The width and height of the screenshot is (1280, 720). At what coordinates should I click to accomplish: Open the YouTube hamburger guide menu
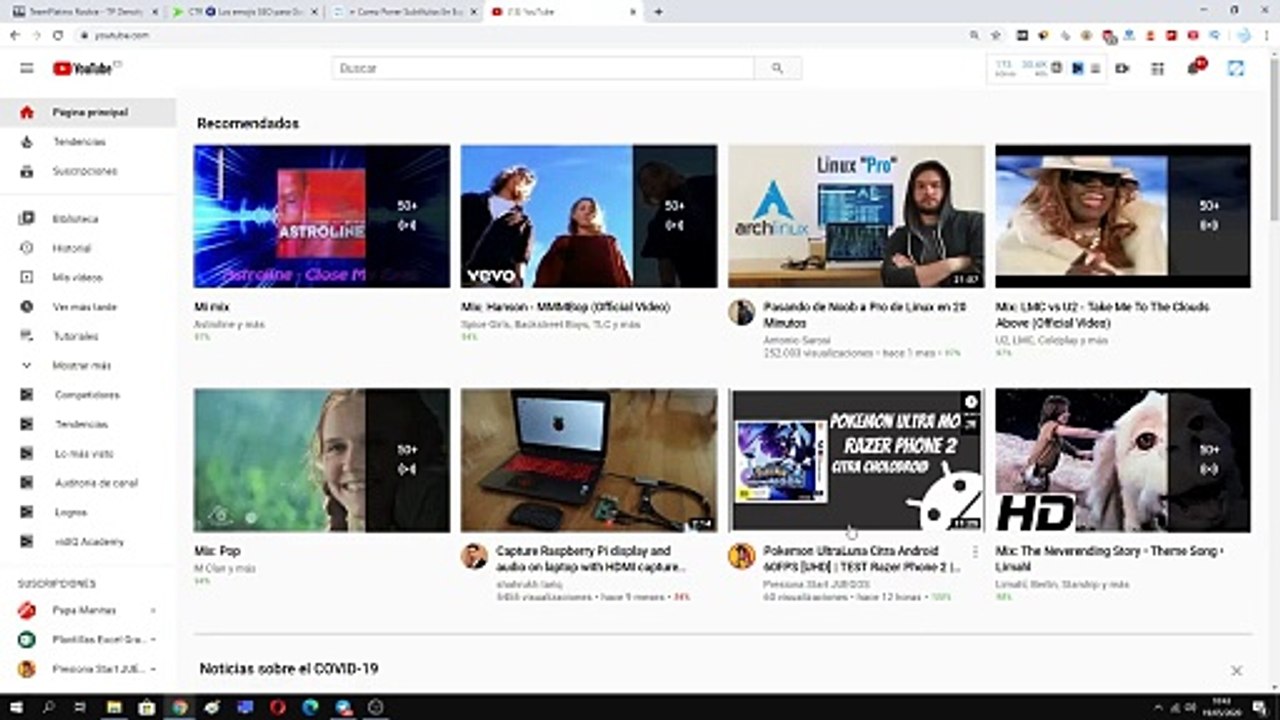click(x=27, y=68)
